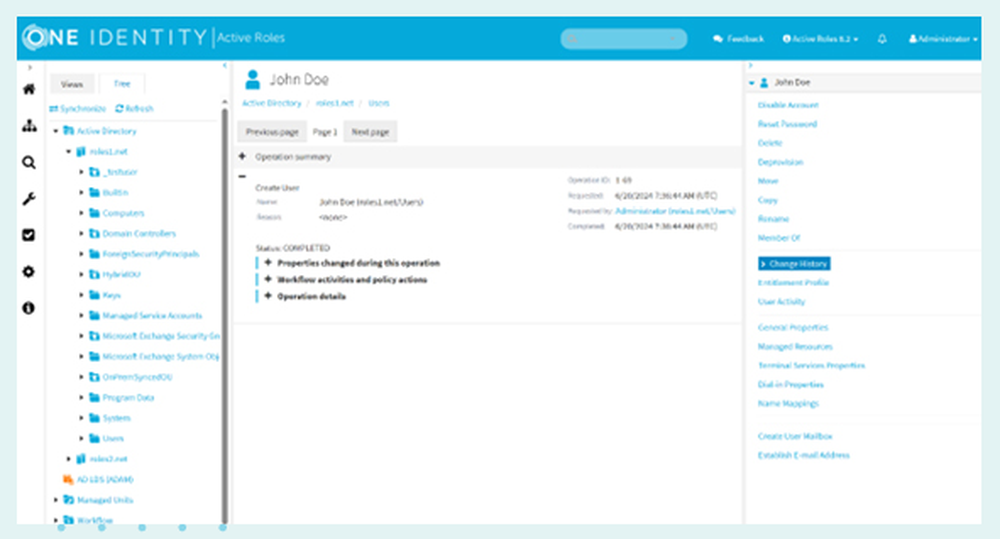This screenshot has width=1000, height=539.
Task: Select Managed Service Accounts tree item
Action: click(x=152, y=315)
